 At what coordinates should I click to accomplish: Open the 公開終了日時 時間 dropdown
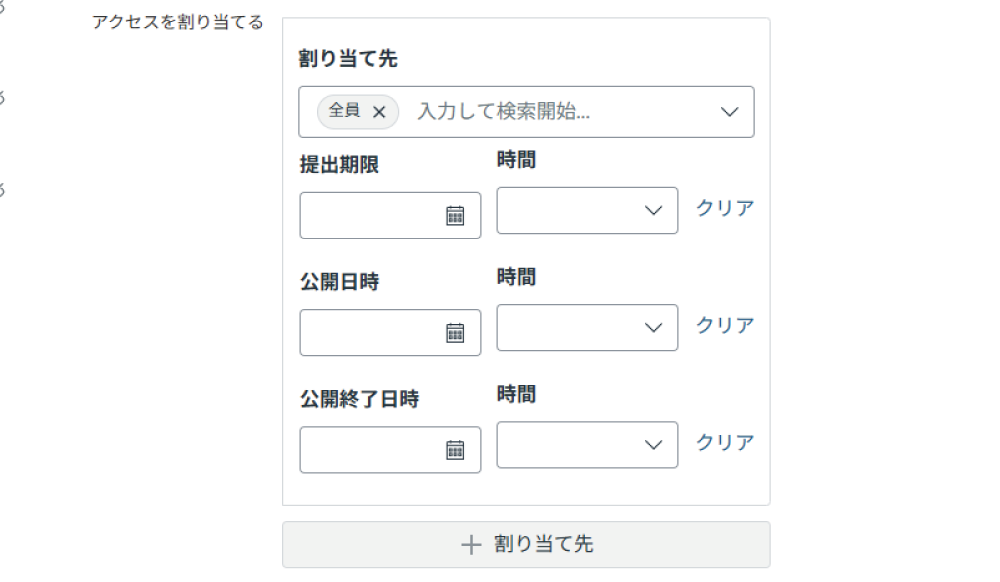[587, 445]
